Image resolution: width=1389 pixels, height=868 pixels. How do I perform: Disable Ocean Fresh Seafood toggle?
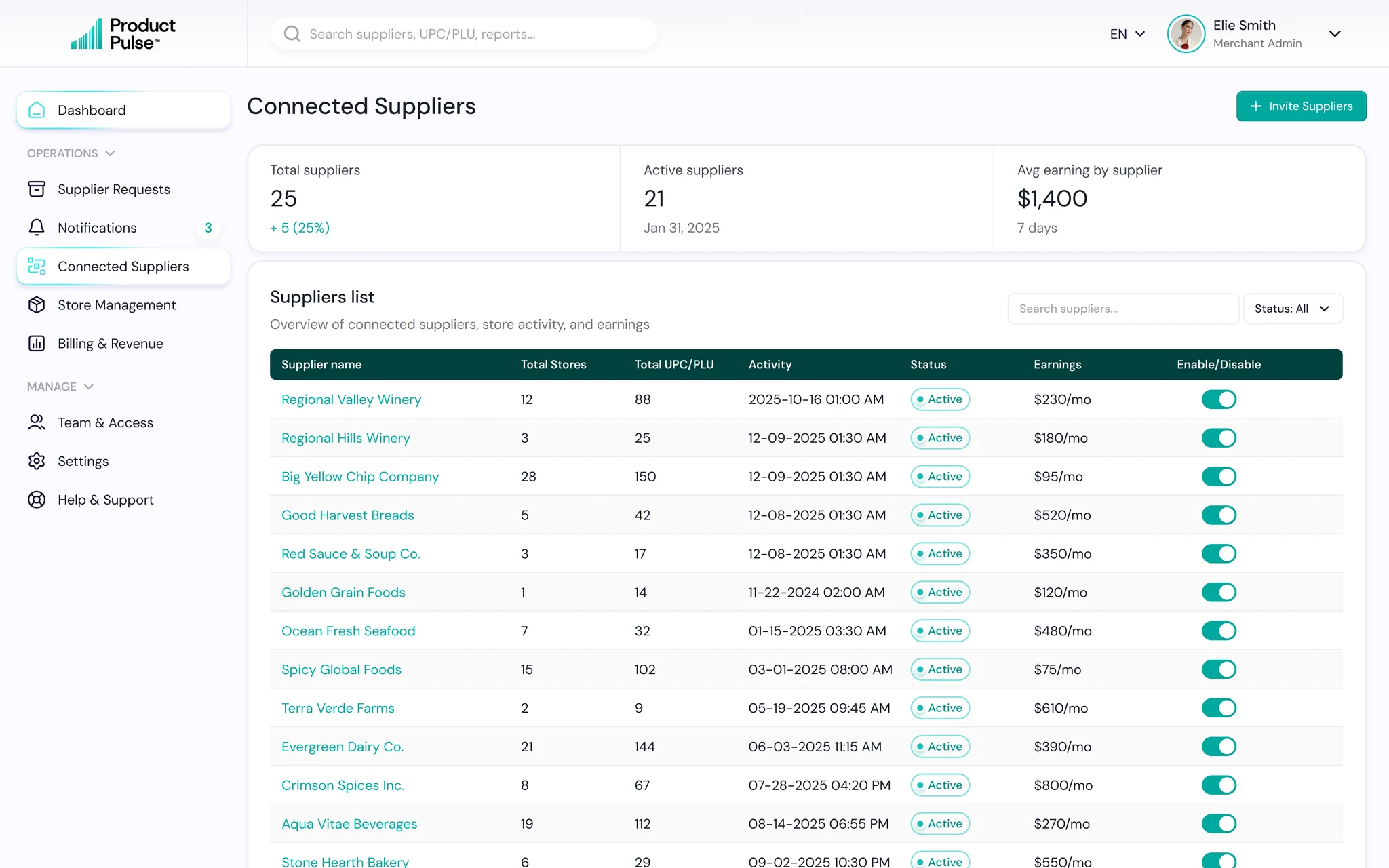pos(1219,631)
